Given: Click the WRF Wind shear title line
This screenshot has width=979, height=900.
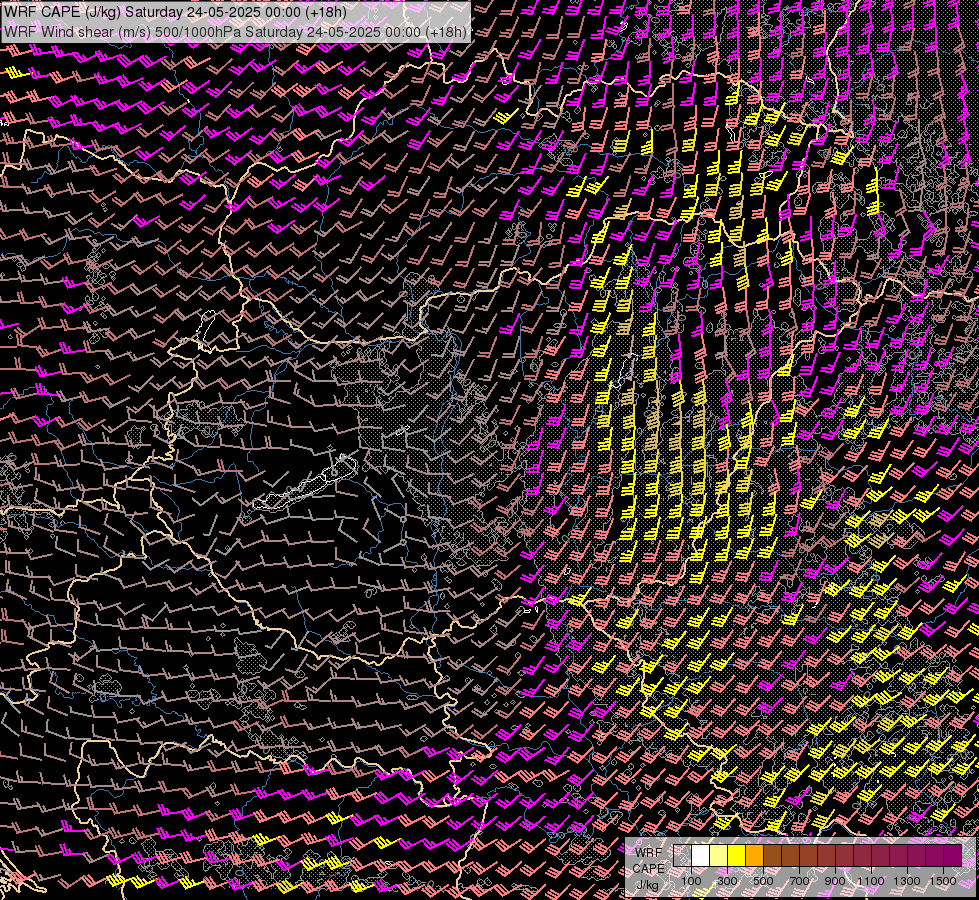Looking at the screenshot, I should [235, 32].
